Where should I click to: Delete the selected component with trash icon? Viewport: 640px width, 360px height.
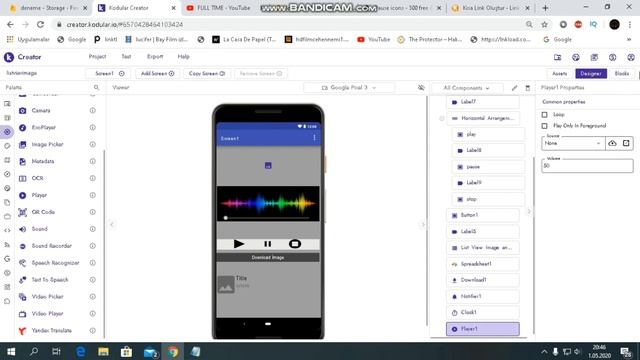[x=527, y=88]
